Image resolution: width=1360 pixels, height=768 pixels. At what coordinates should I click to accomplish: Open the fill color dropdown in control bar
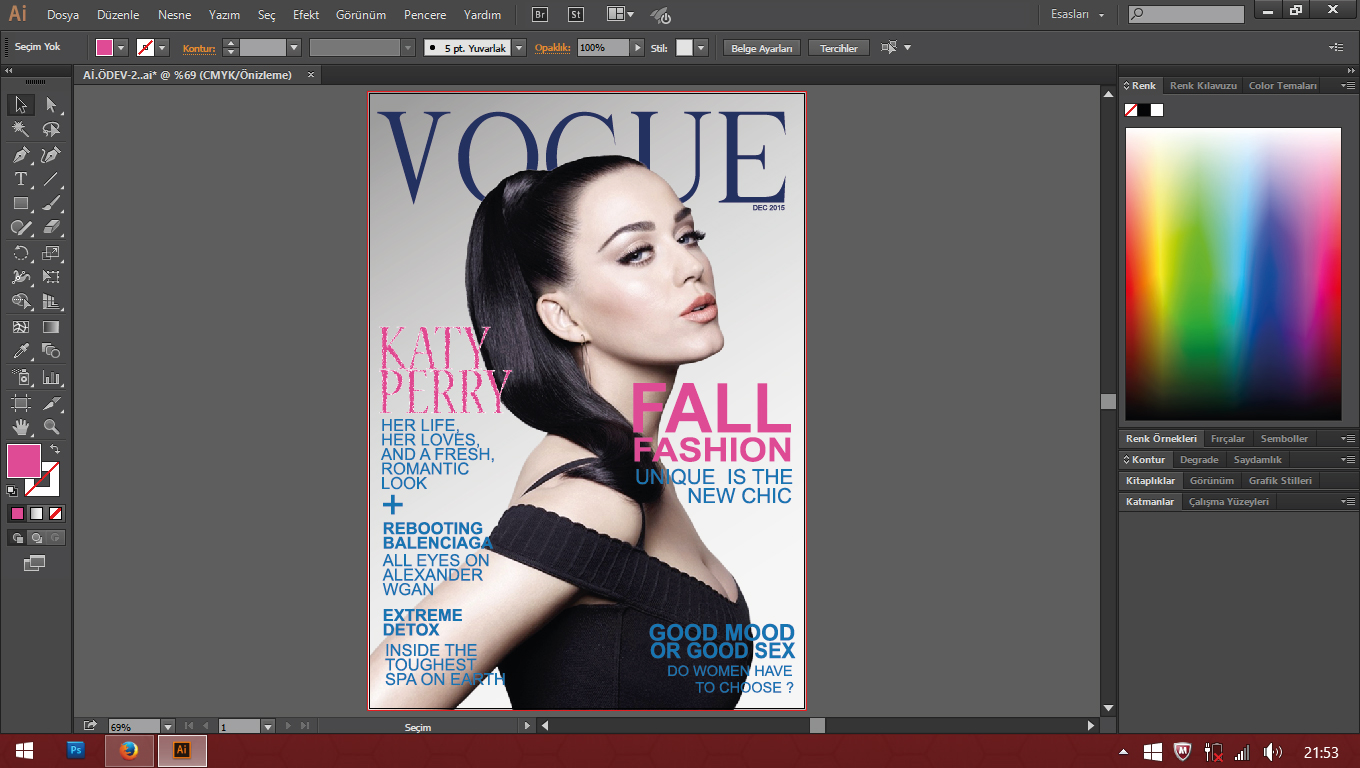[x=122, y=47]
